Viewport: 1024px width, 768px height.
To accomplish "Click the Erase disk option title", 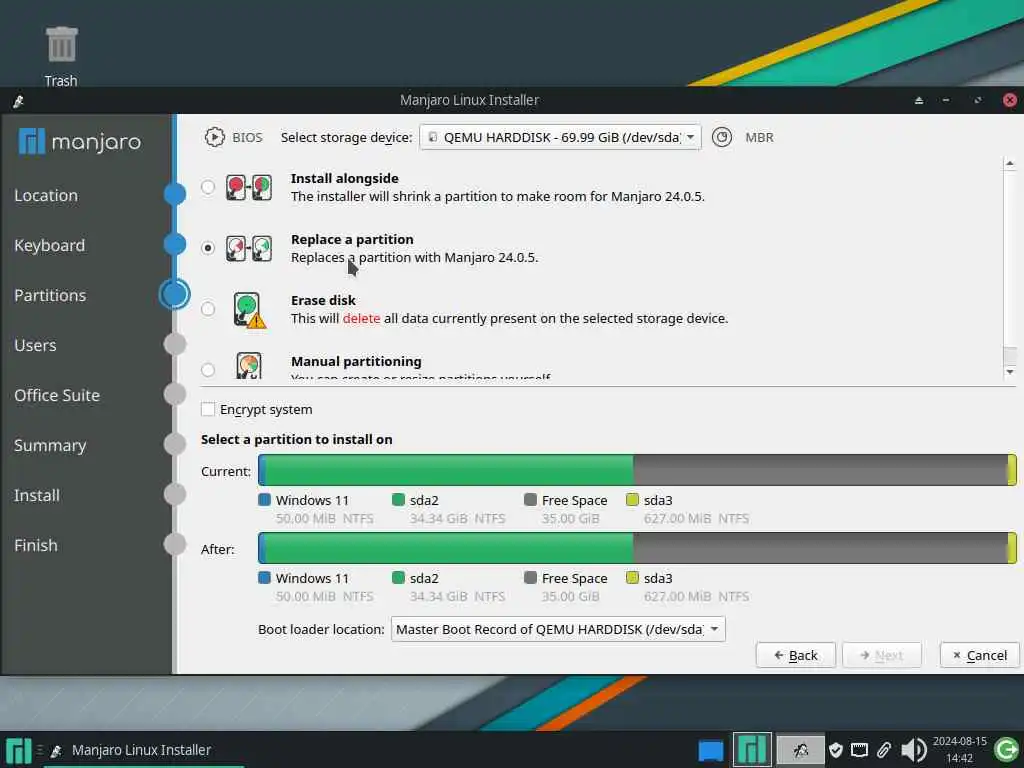I will coord(323,300).
